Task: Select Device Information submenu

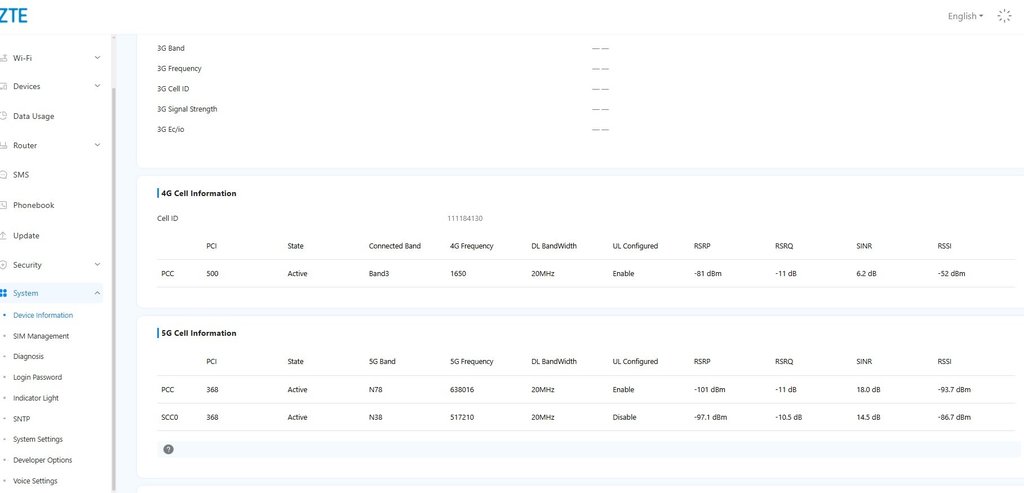Action: coord(43,315)
